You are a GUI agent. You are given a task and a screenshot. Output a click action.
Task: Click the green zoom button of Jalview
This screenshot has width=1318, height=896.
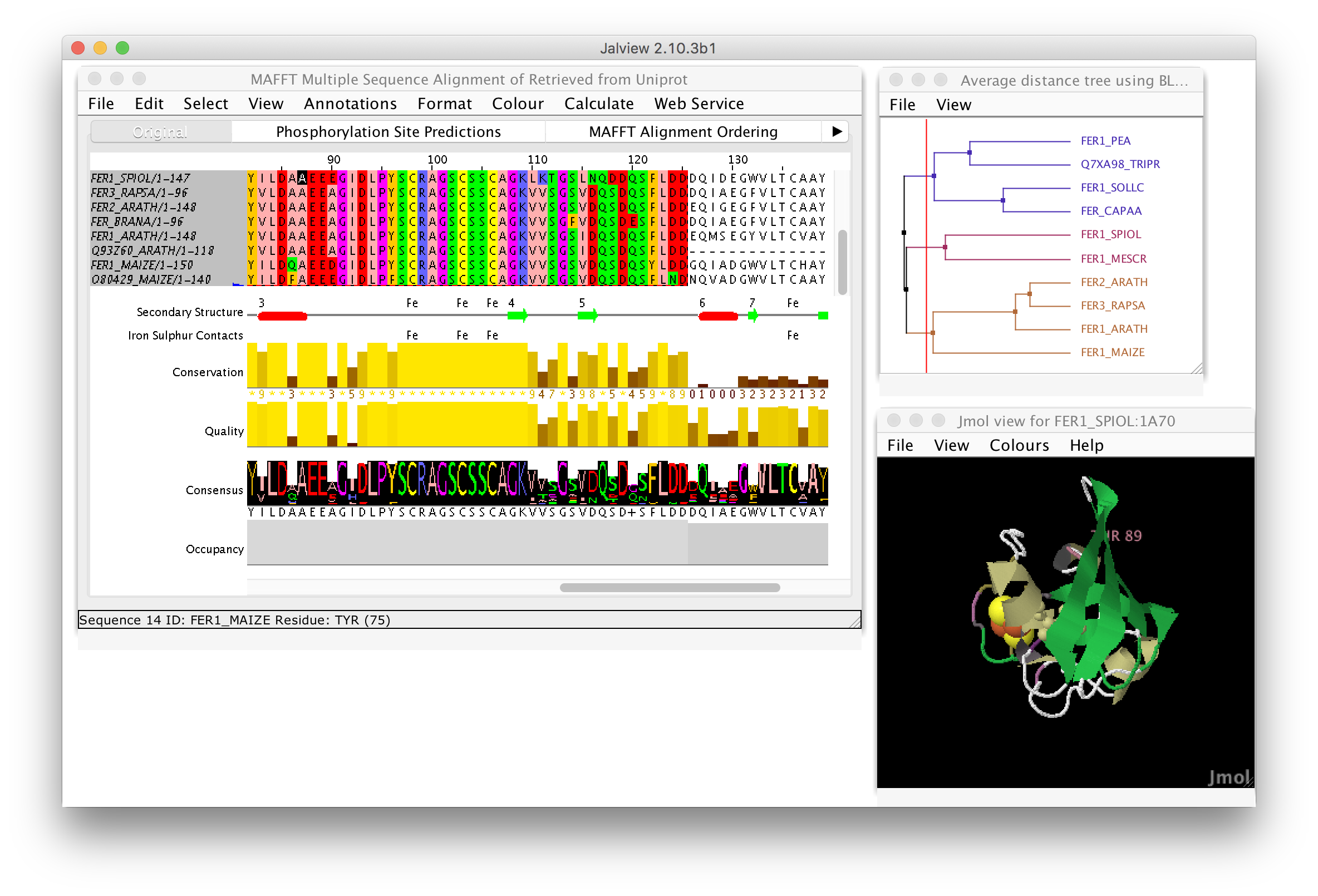(122, 48)
